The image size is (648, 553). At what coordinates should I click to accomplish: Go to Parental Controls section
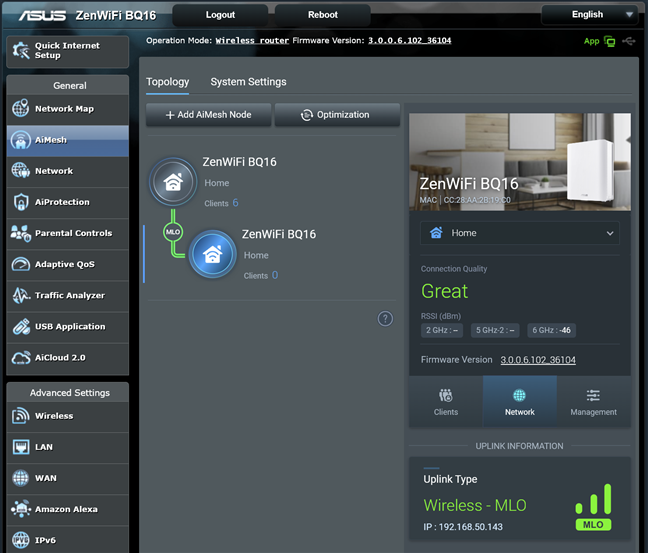tap(67, 233)
